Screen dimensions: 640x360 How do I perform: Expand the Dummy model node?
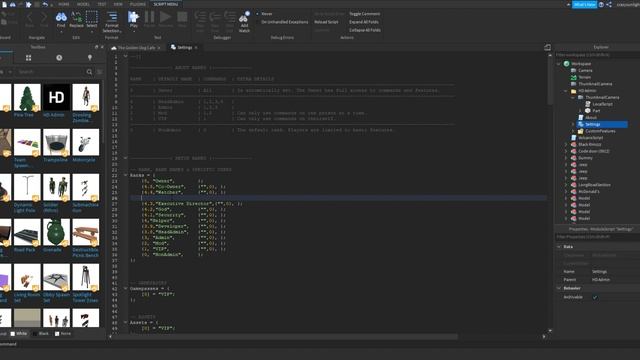click(x=566, y=158)
